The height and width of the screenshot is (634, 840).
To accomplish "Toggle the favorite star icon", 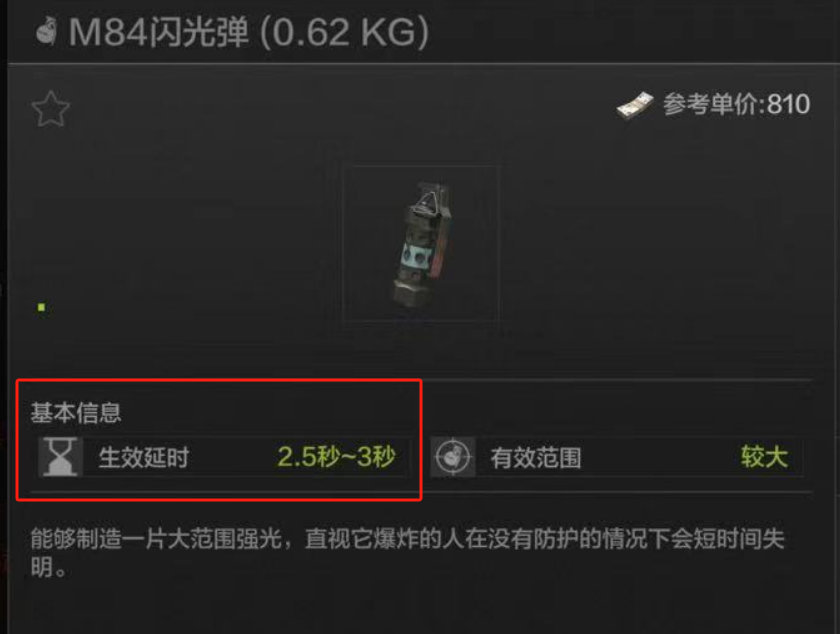I will coord(51,109).
